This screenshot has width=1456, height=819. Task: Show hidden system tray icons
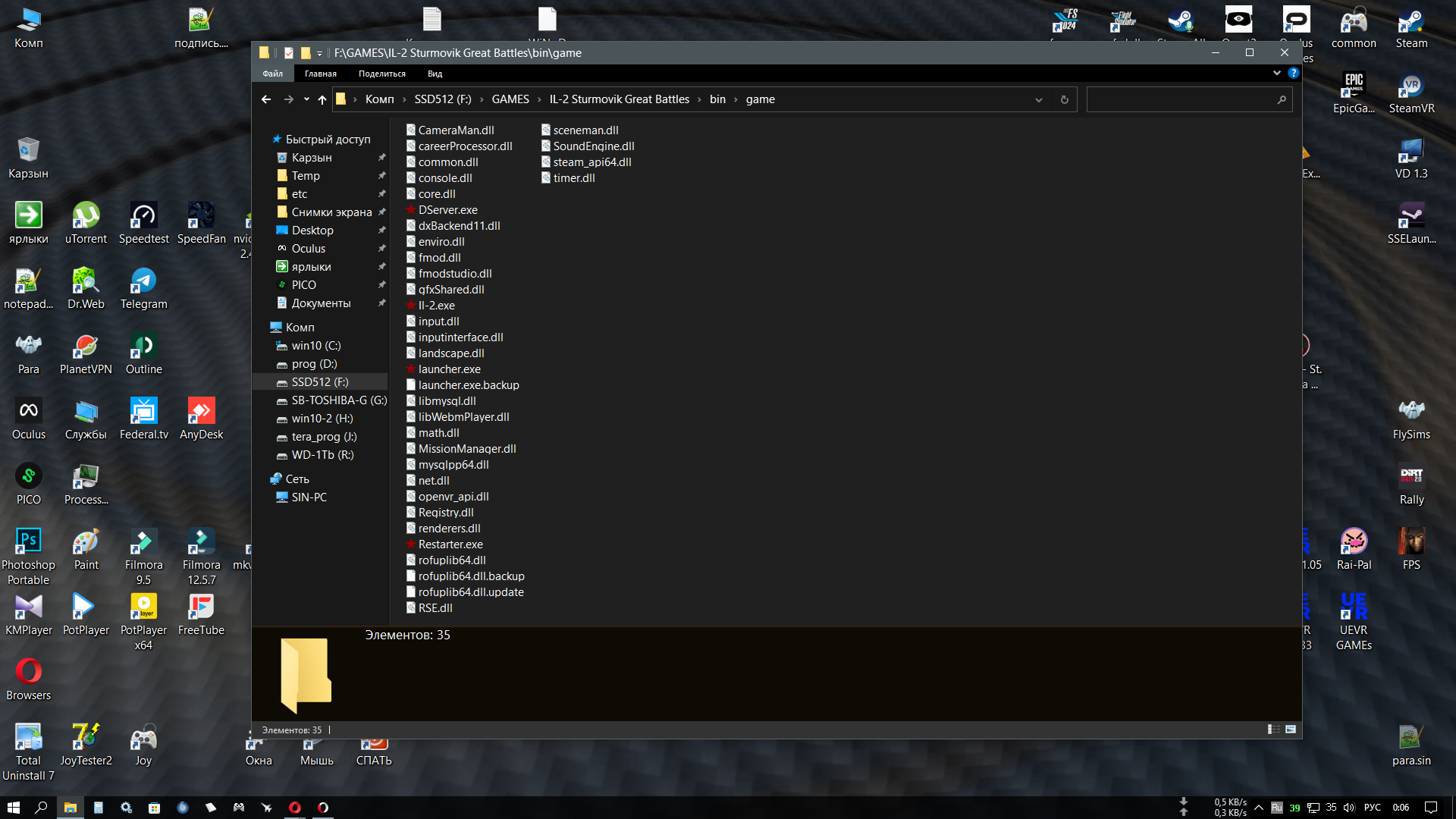1259,808
